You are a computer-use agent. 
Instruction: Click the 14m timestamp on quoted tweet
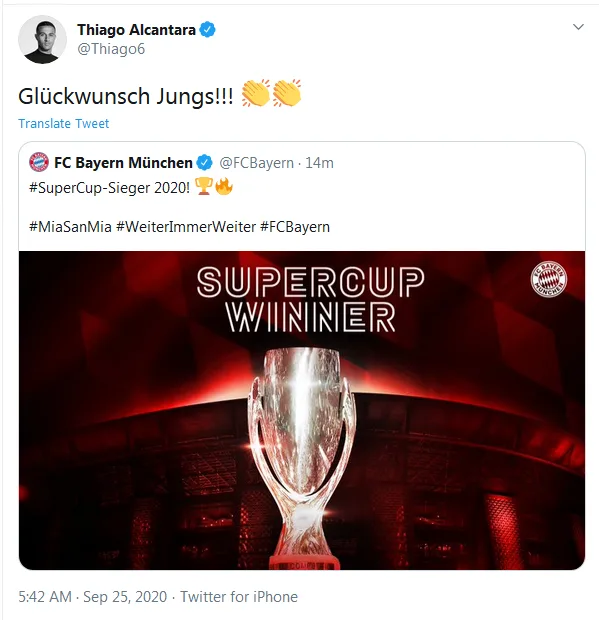point(319,163)
